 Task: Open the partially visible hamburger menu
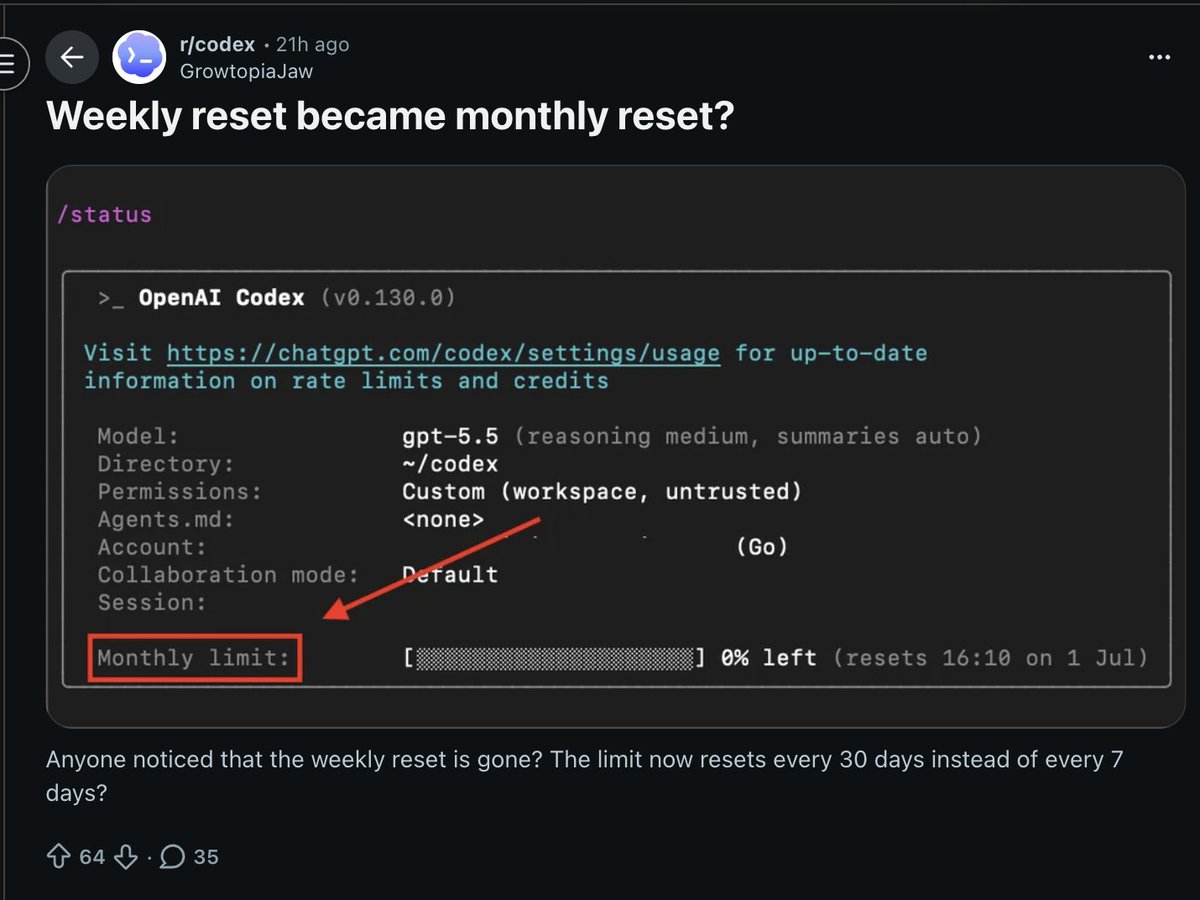click(8, 63)
